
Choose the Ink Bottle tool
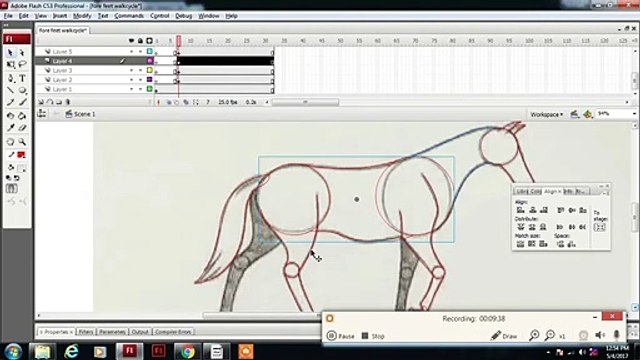[x=10, y=116]
